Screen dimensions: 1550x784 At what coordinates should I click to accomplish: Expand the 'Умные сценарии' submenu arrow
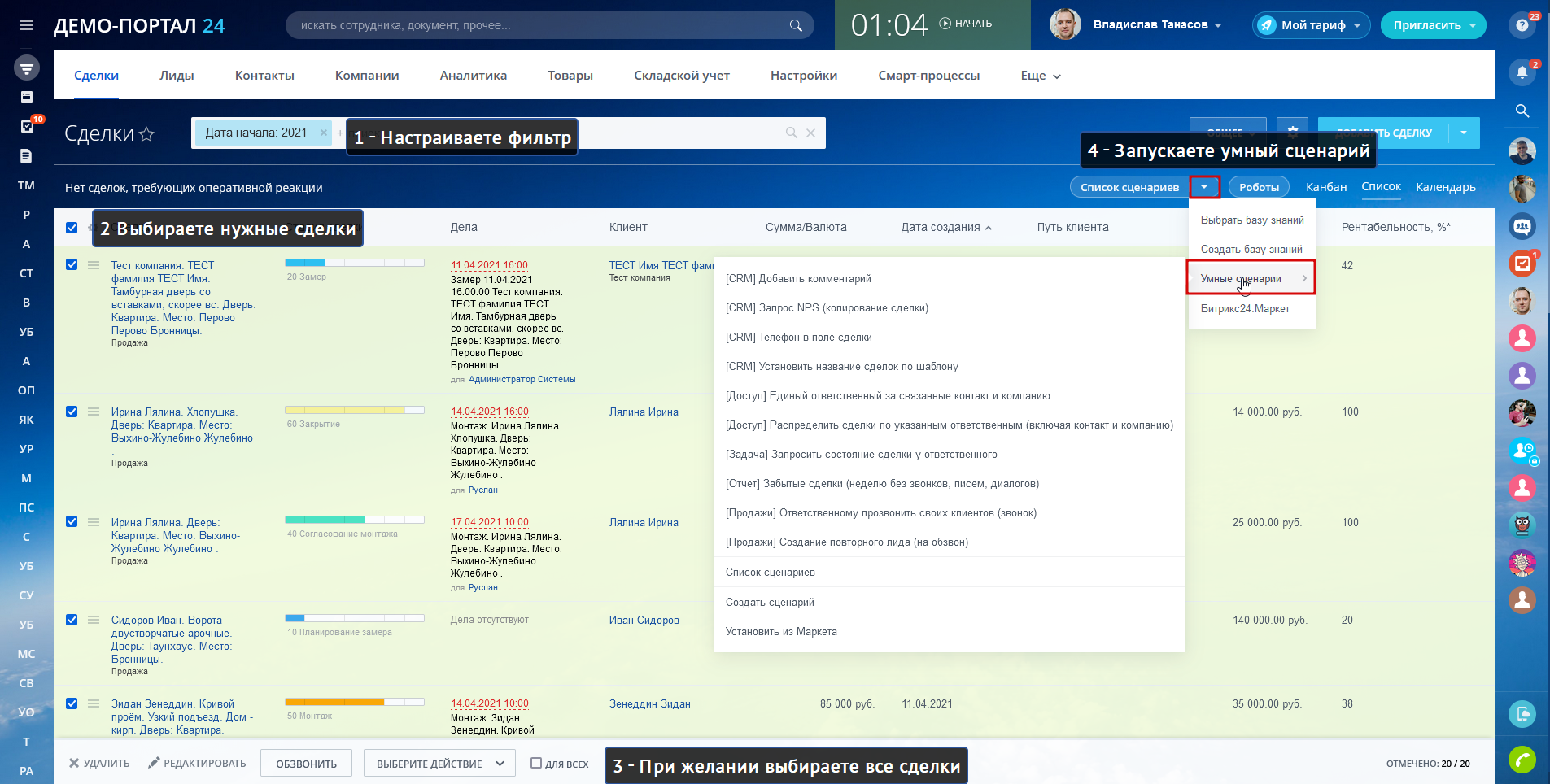coord(1304,278)
